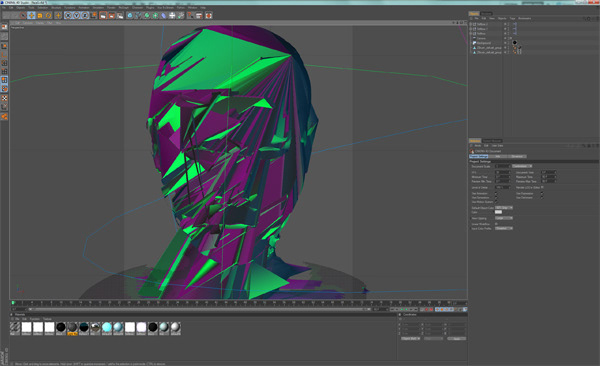
Task: Click the deformer object icon
Action: 163,15
